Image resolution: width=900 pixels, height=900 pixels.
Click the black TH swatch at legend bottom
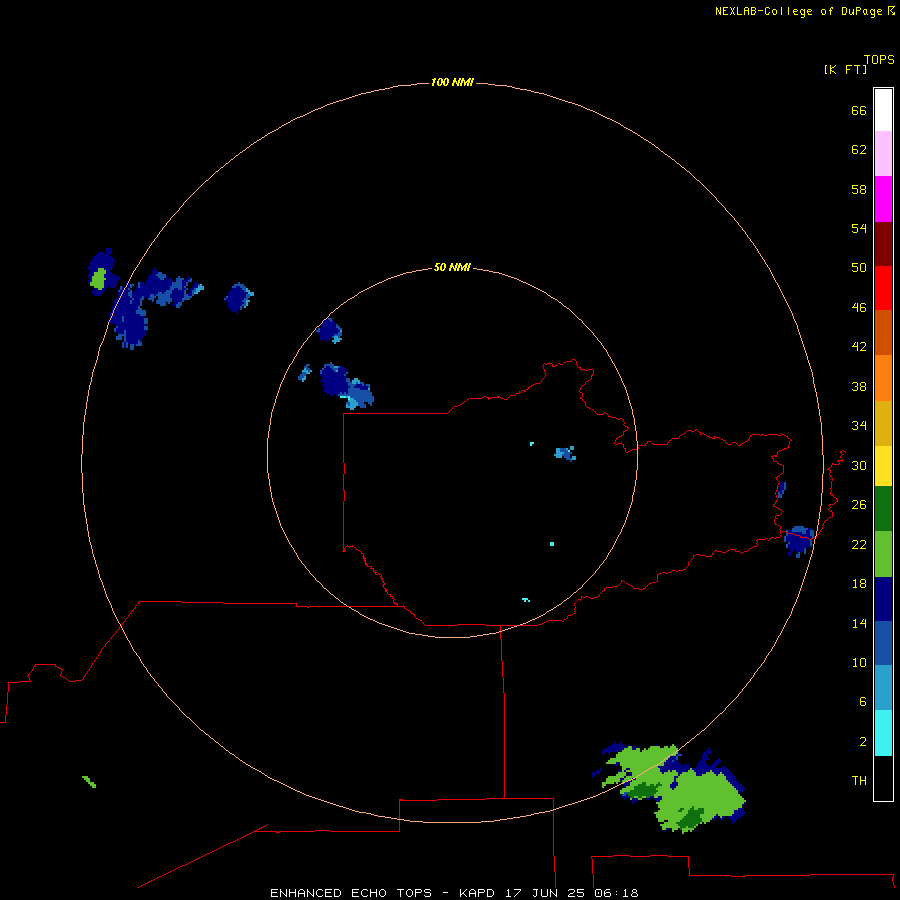point(883,778)
